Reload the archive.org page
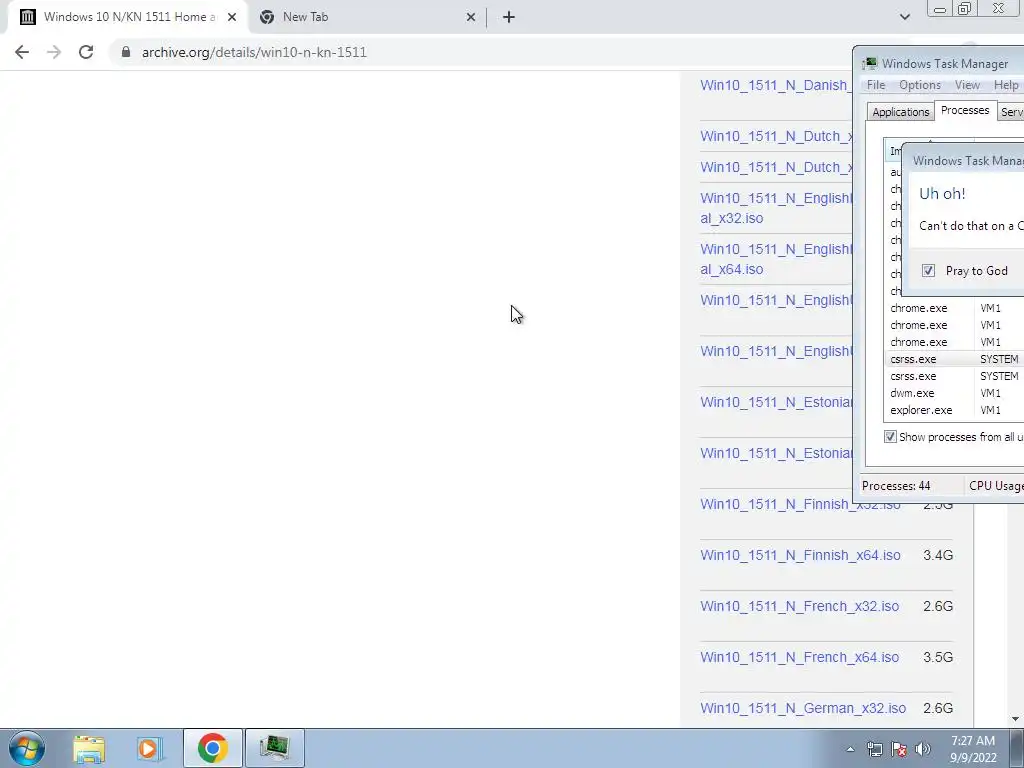The width and height of the screenshot is (1024, 768). (x=86, y=52)
